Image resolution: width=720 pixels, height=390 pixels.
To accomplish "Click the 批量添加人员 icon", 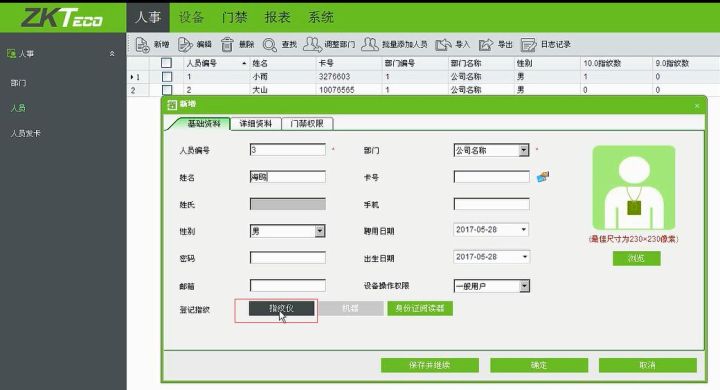I will point(370,44).
